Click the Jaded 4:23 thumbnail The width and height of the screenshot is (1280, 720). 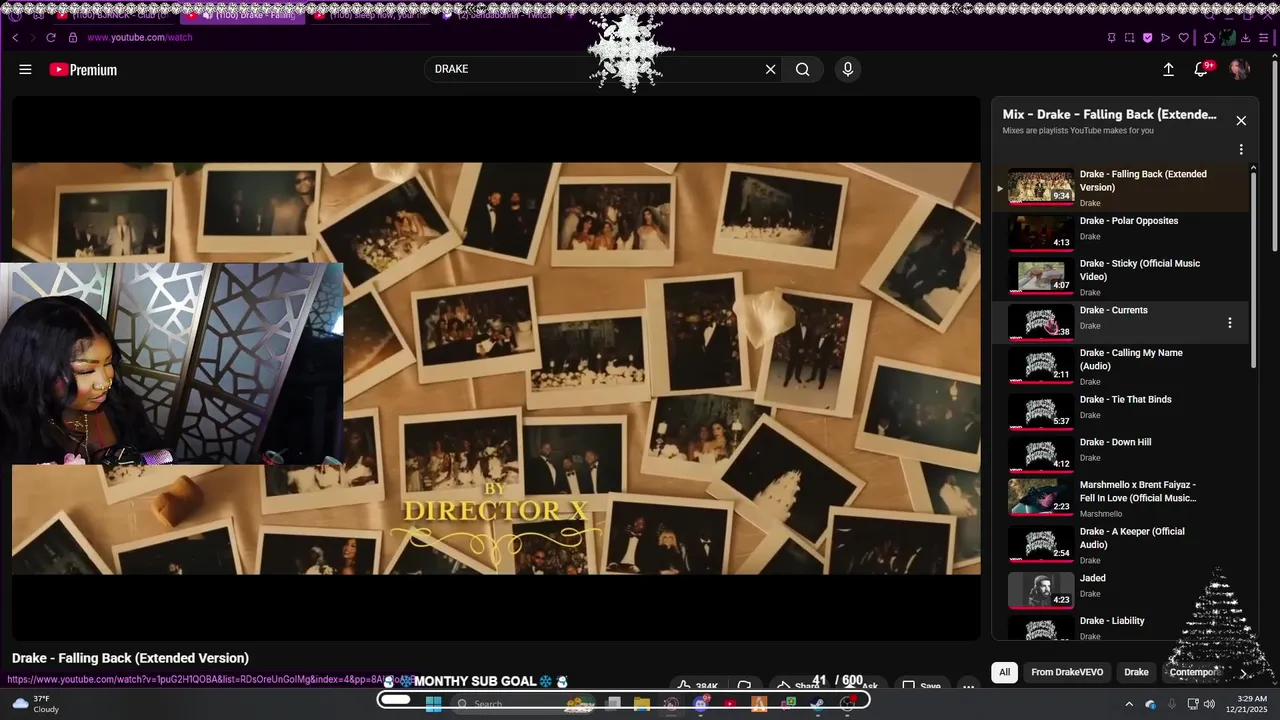click(1040, 590)
